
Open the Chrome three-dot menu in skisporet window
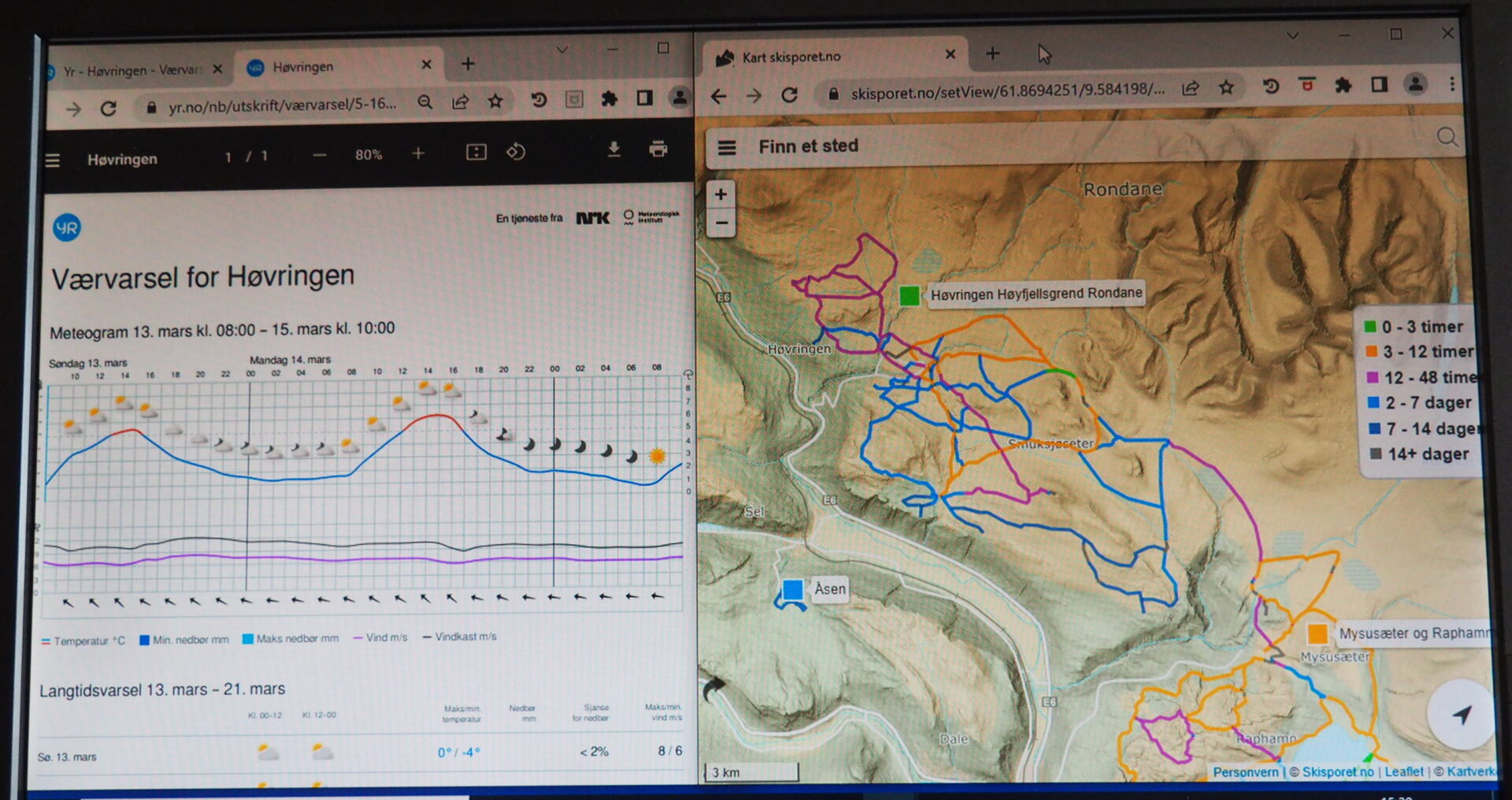pyautogui.click(x=1452, y=83)
